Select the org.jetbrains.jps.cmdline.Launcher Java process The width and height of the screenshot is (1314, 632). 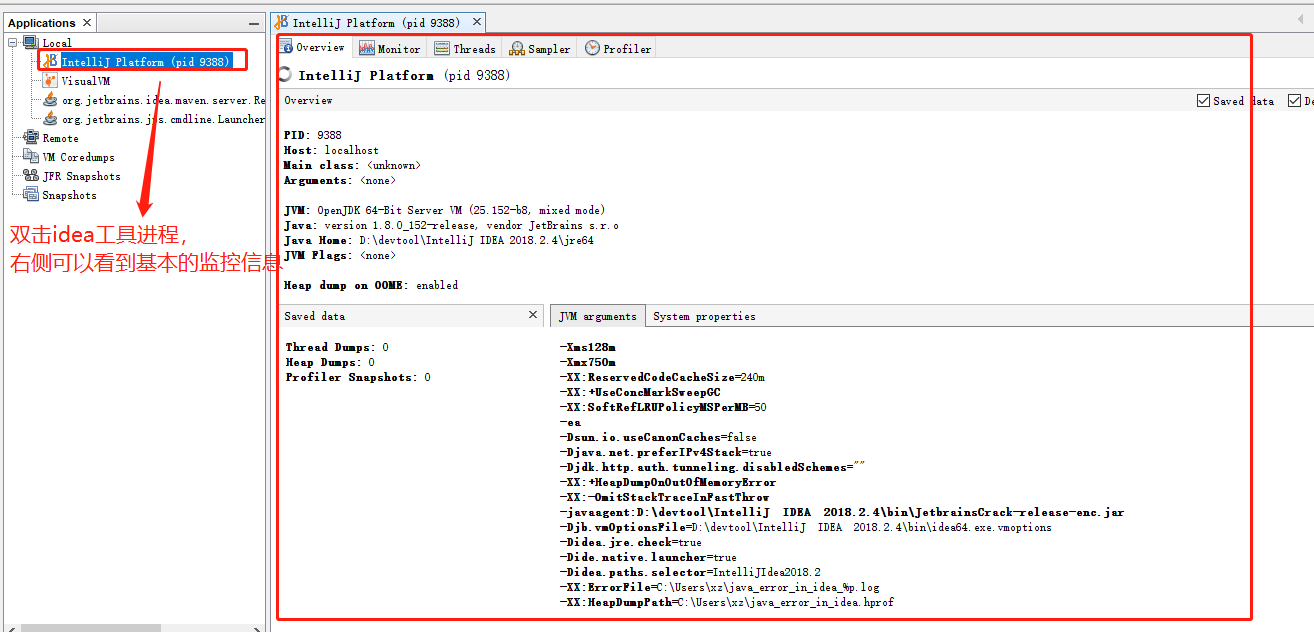(154, 119)
